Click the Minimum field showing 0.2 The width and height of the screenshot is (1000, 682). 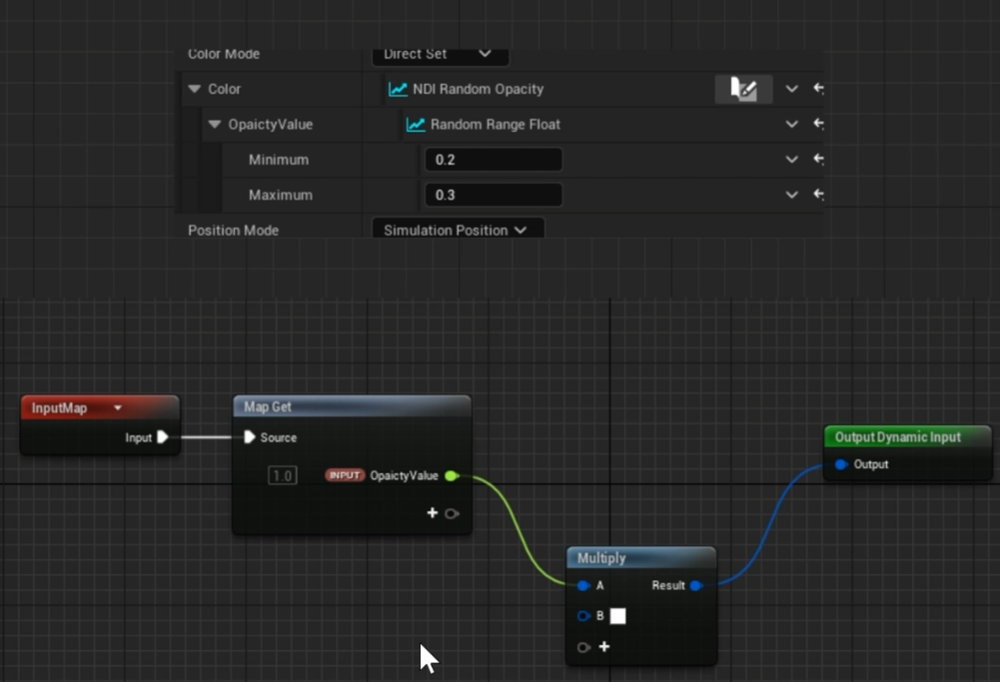[x=494, y=159]
